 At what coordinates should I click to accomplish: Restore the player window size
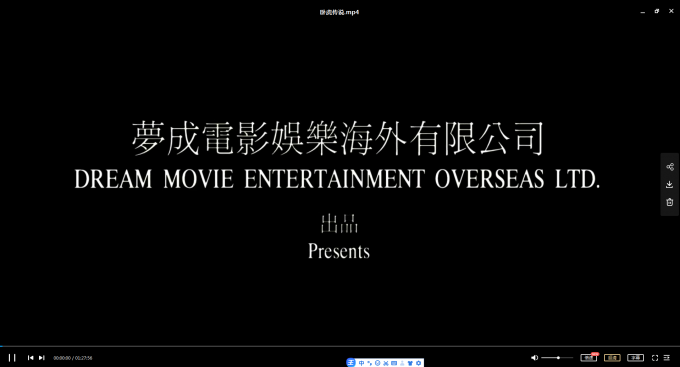point(657,11)
